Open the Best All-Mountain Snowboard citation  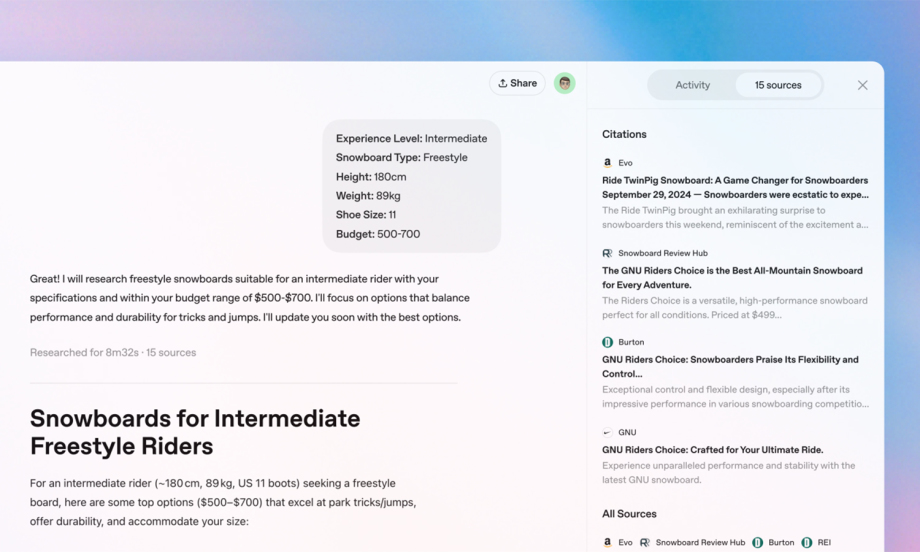[x=732, y=277]
